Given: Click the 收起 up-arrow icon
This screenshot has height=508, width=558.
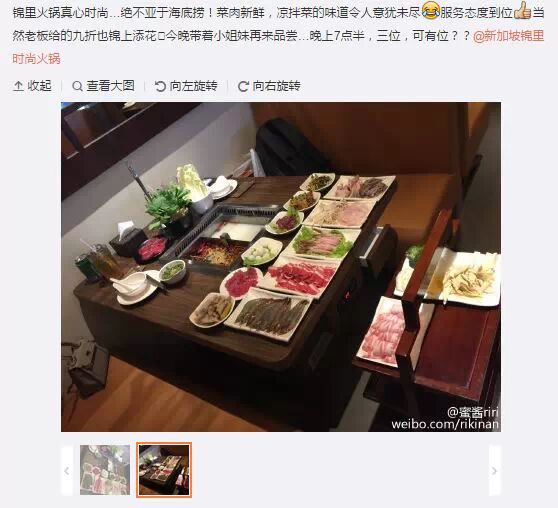Looking at the screenshot, I should tap(18, 86).
